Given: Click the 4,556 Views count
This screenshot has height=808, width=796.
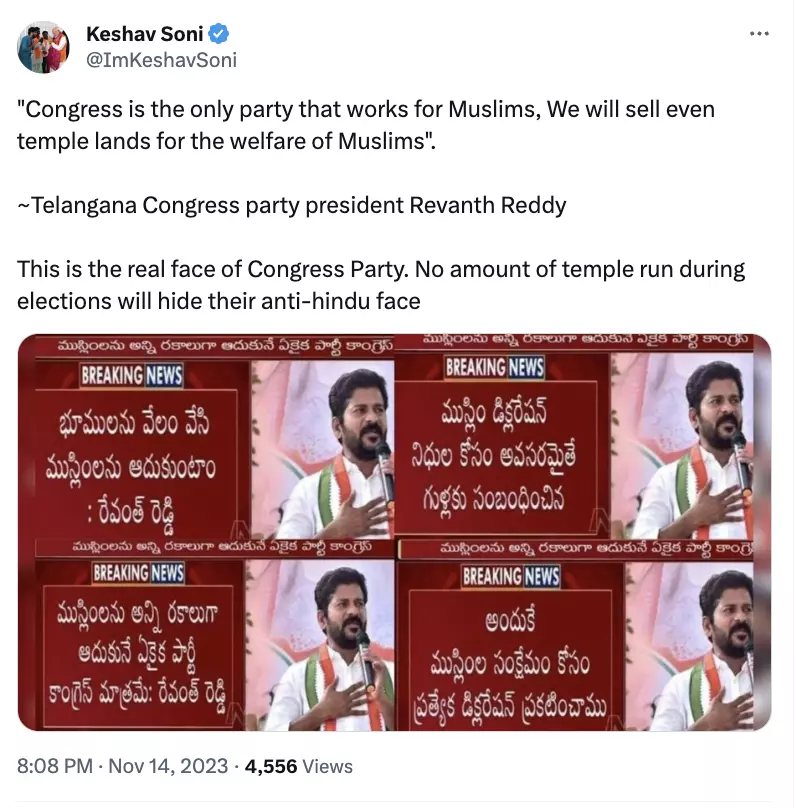Looking at the screenshot, I should [x=299, y=766].
